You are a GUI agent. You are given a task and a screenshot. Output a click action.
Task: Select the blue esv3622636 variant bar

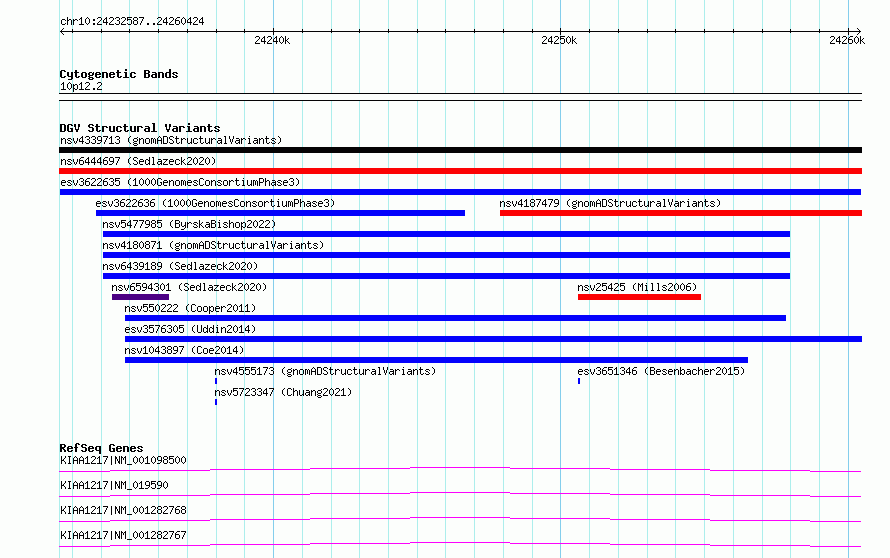coord(280,213)
